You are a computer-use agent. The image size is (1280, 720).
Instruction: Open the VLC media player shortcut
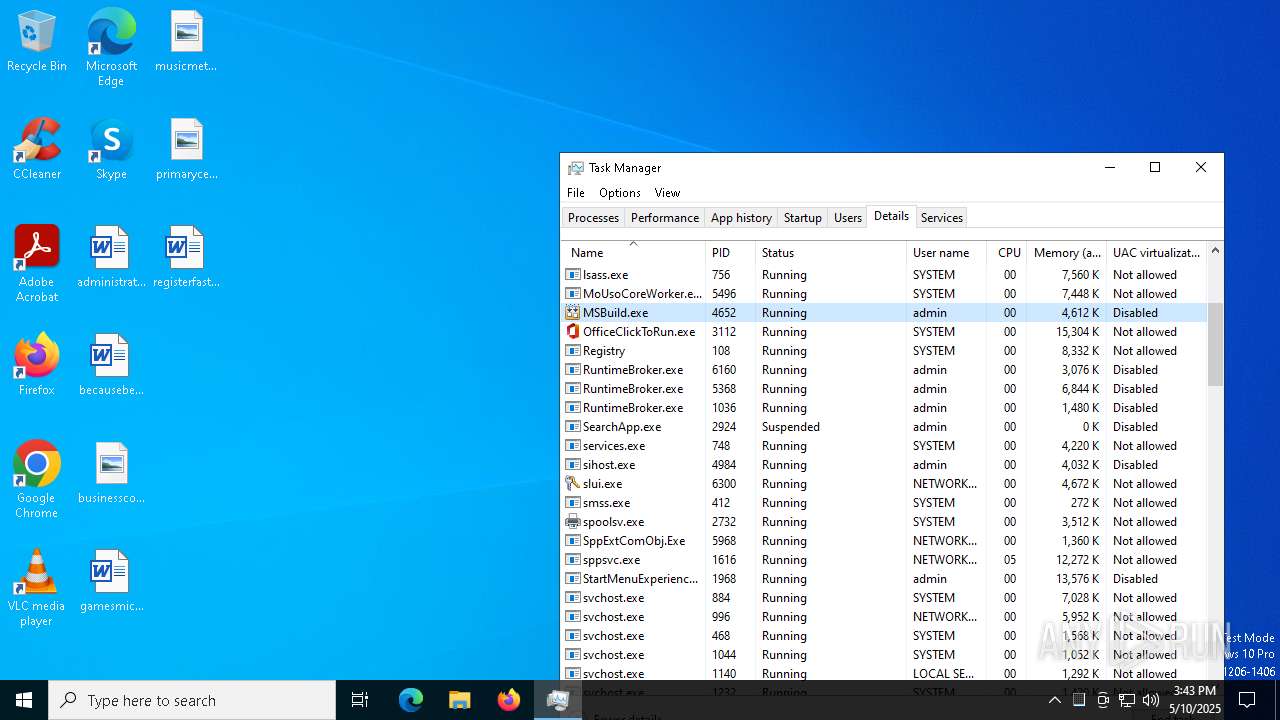[x=37, y=589]
